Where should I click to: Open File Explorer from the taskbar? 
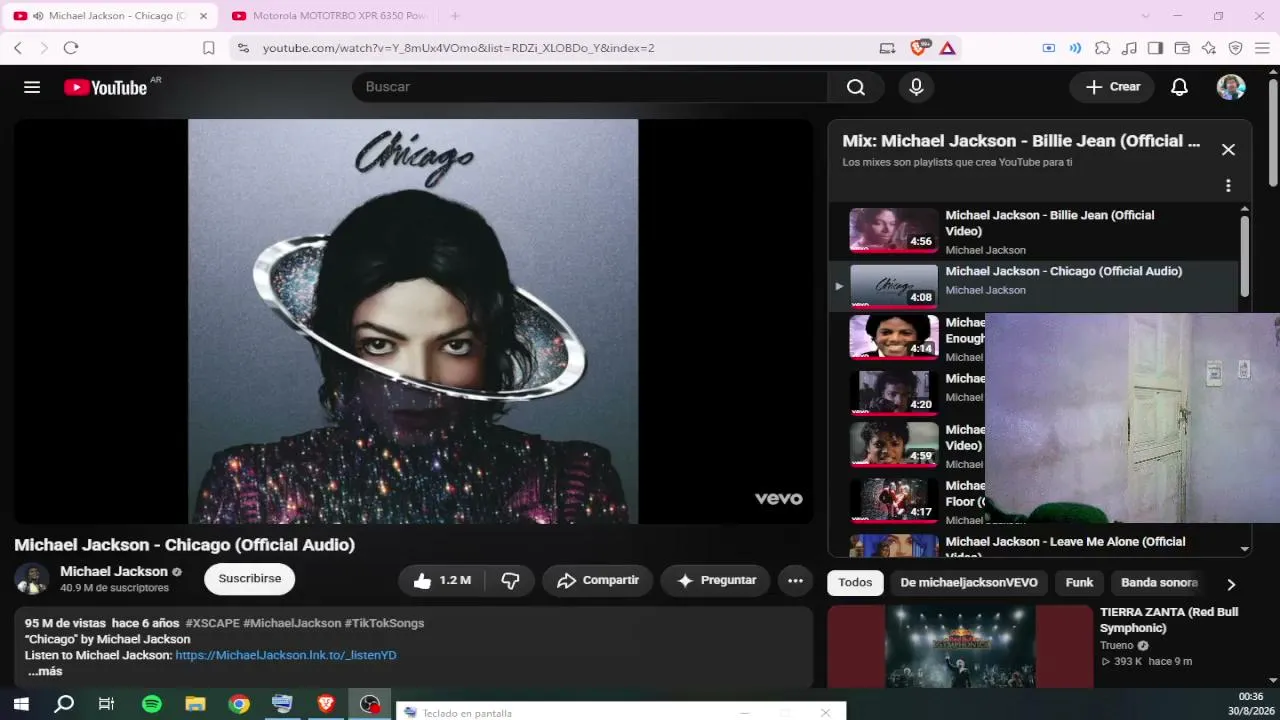click(195, 704)
